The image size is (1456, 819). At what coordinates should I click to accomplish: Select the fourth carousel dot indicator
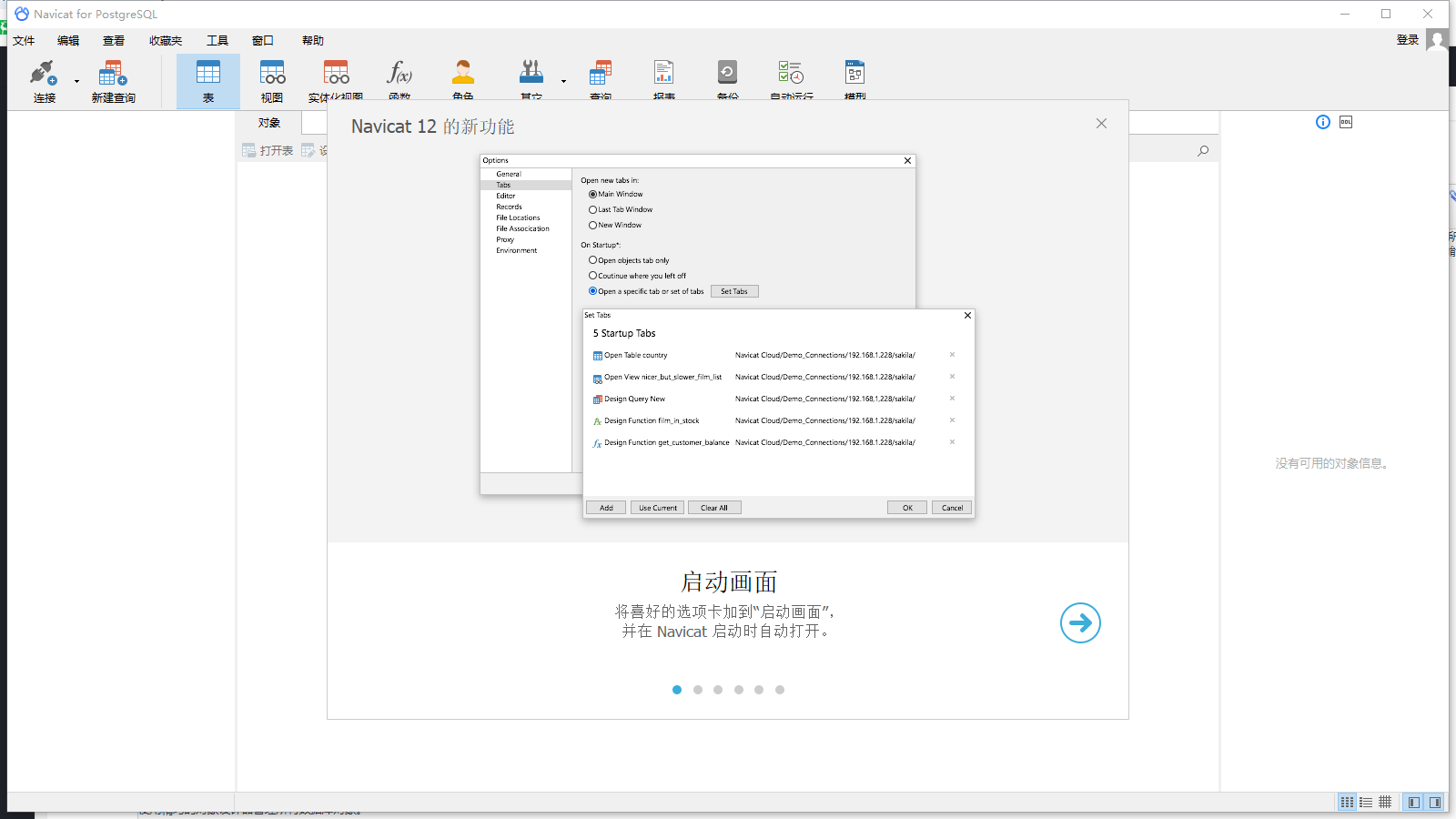738,690
